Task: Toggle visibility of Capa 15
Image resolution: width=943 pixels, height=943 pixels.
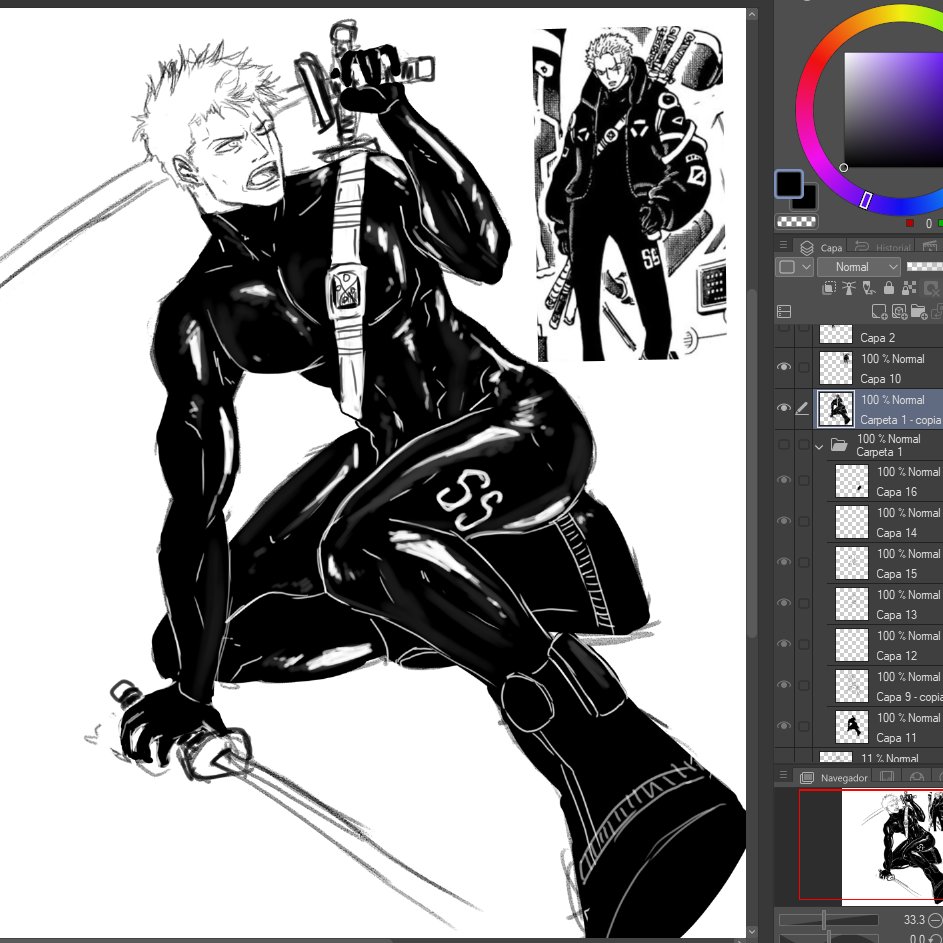Action: click(x=784, y=562)
